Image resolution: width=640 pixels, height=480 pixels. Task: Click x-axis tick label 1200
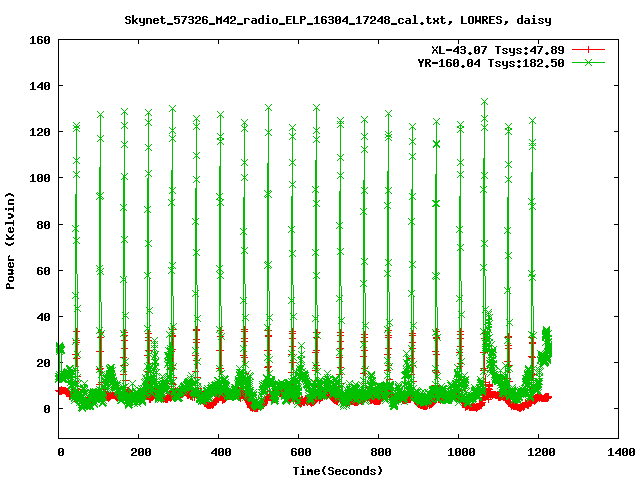(541, 452)
